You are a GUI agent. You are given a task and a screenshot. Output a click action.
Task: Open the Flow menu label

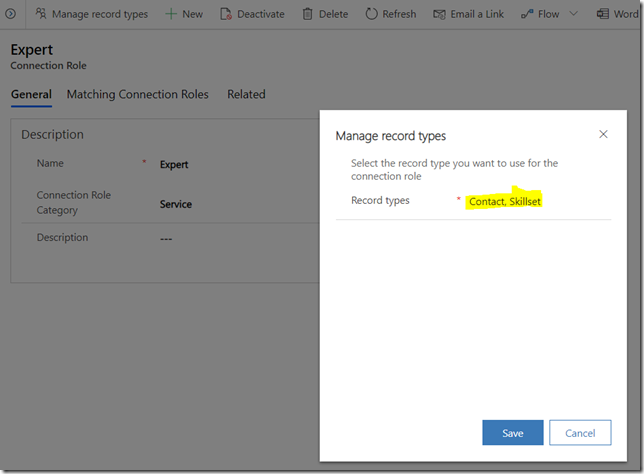548,14
